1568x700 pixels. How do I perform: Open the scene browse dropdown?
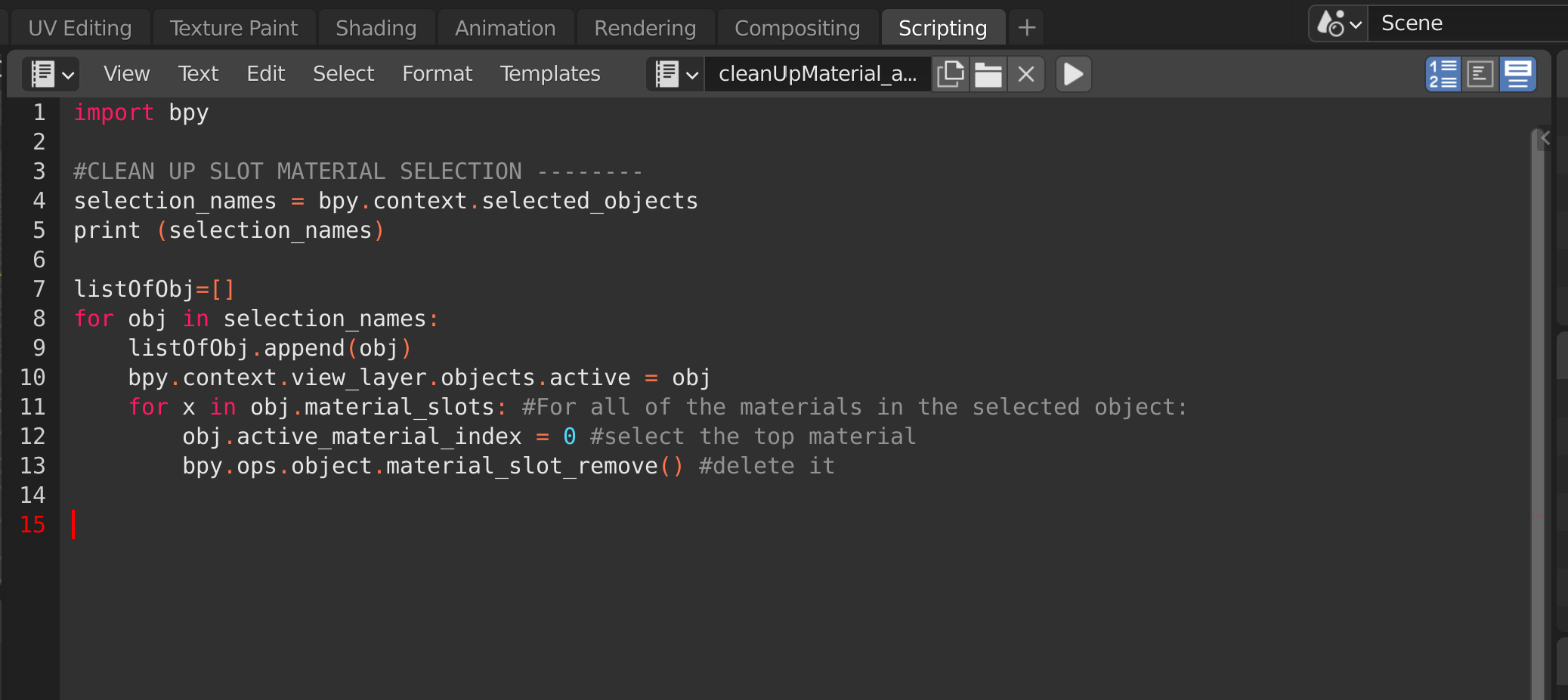1339,23
